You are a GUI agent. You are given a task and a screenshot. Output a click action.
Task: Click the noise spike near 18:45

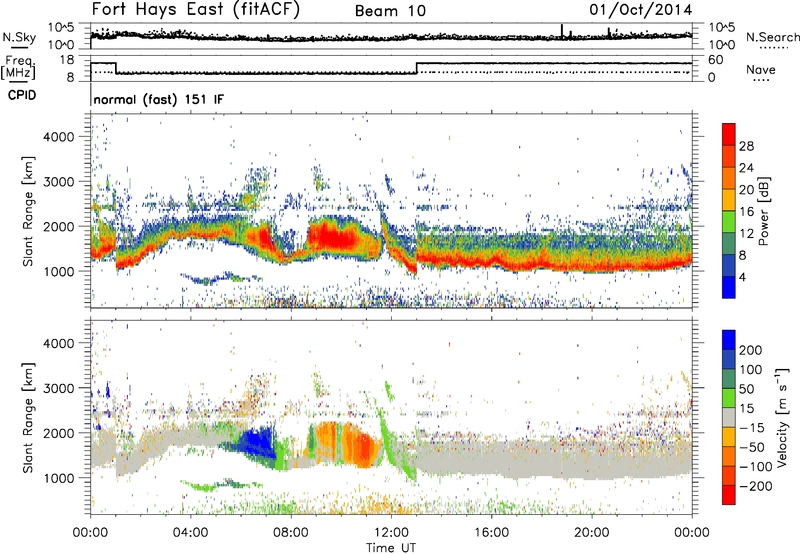click(562, 32)
